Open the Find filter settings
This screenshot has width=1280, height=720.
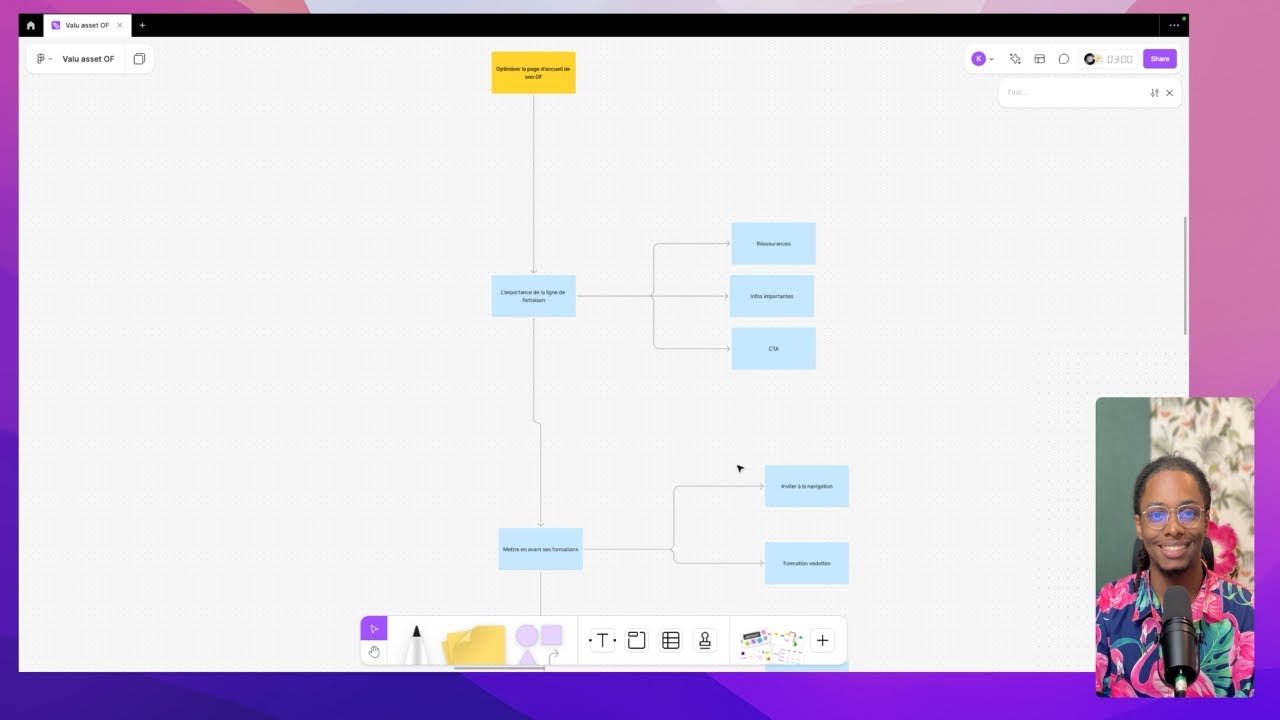tap(1154, 93)
